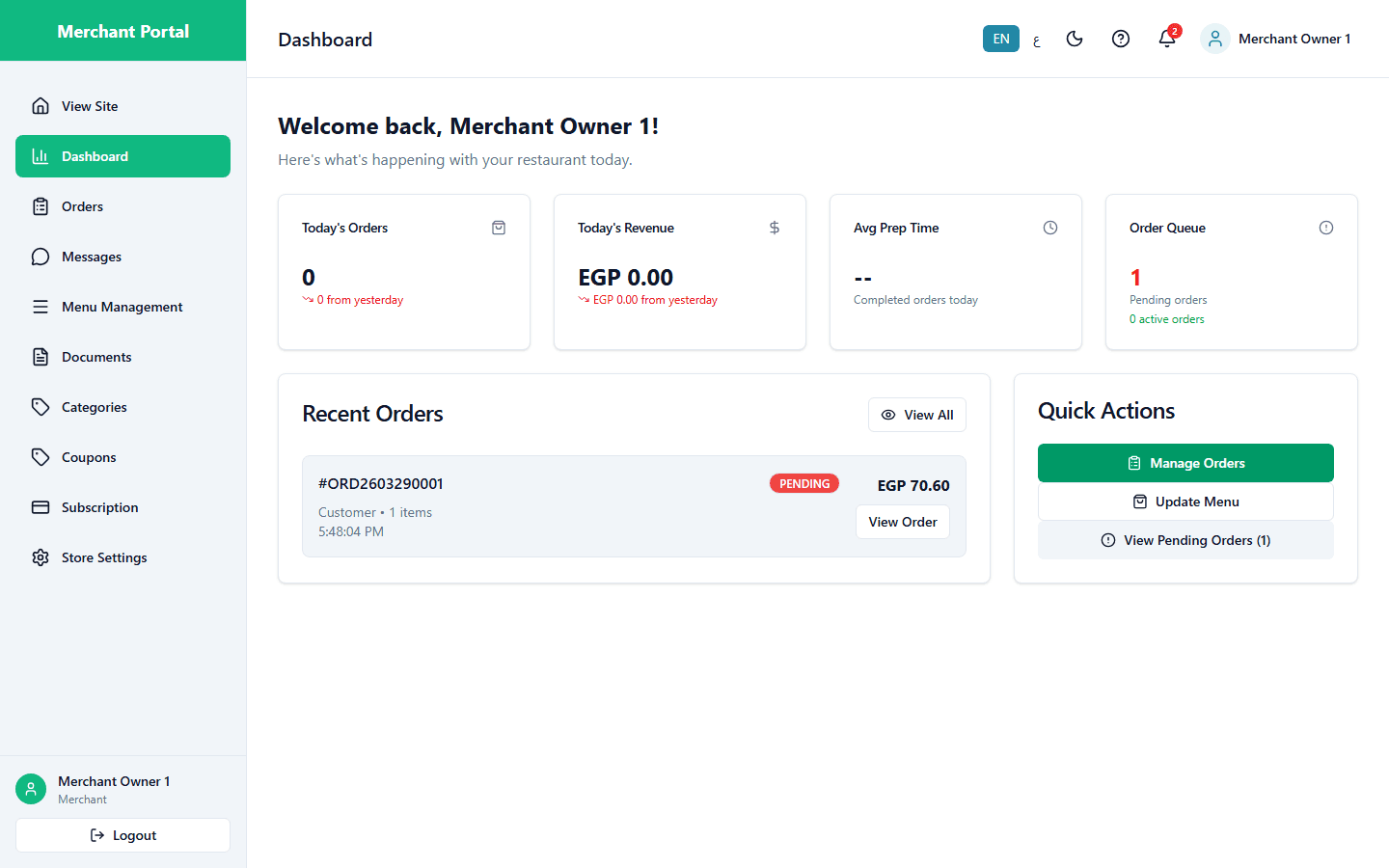This screenshot has height=868, width=1389.
Task: Open Coupons in the sidebar
Action: click(x=123, y=457)
